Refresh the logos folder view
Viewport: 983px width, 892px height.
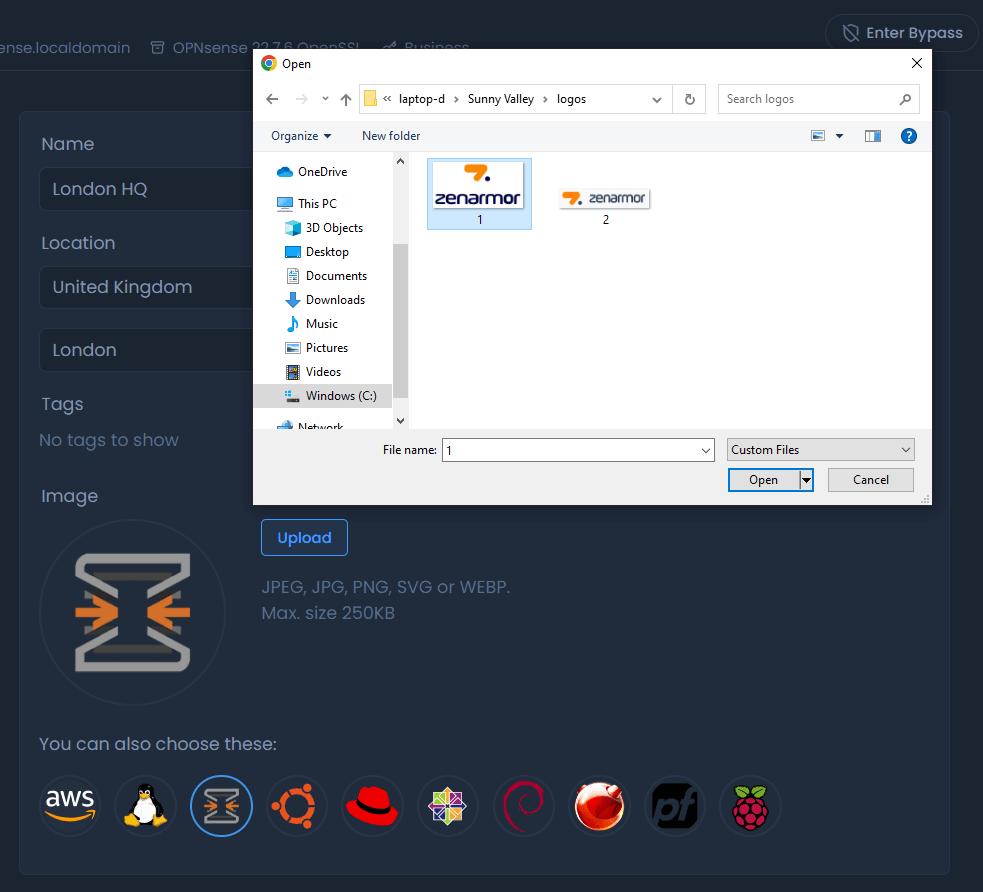[690, 99]
